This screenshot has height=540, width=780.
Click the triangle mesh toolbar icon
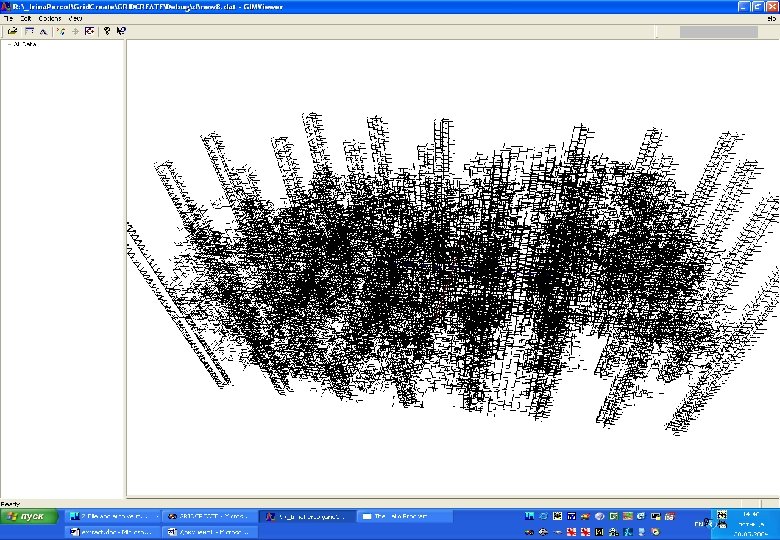43,31
